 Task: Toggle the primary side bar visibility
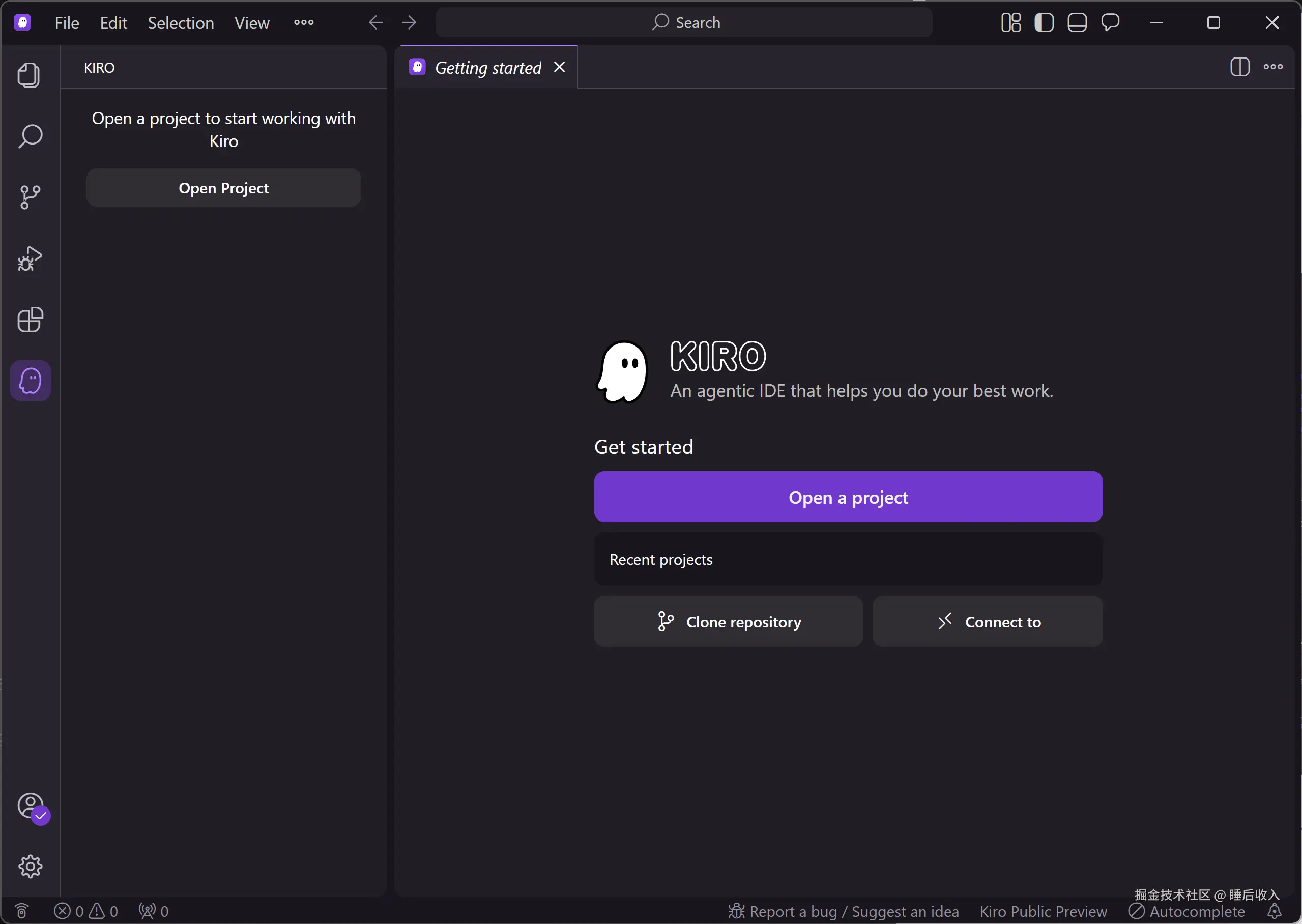click(1044, 23)
